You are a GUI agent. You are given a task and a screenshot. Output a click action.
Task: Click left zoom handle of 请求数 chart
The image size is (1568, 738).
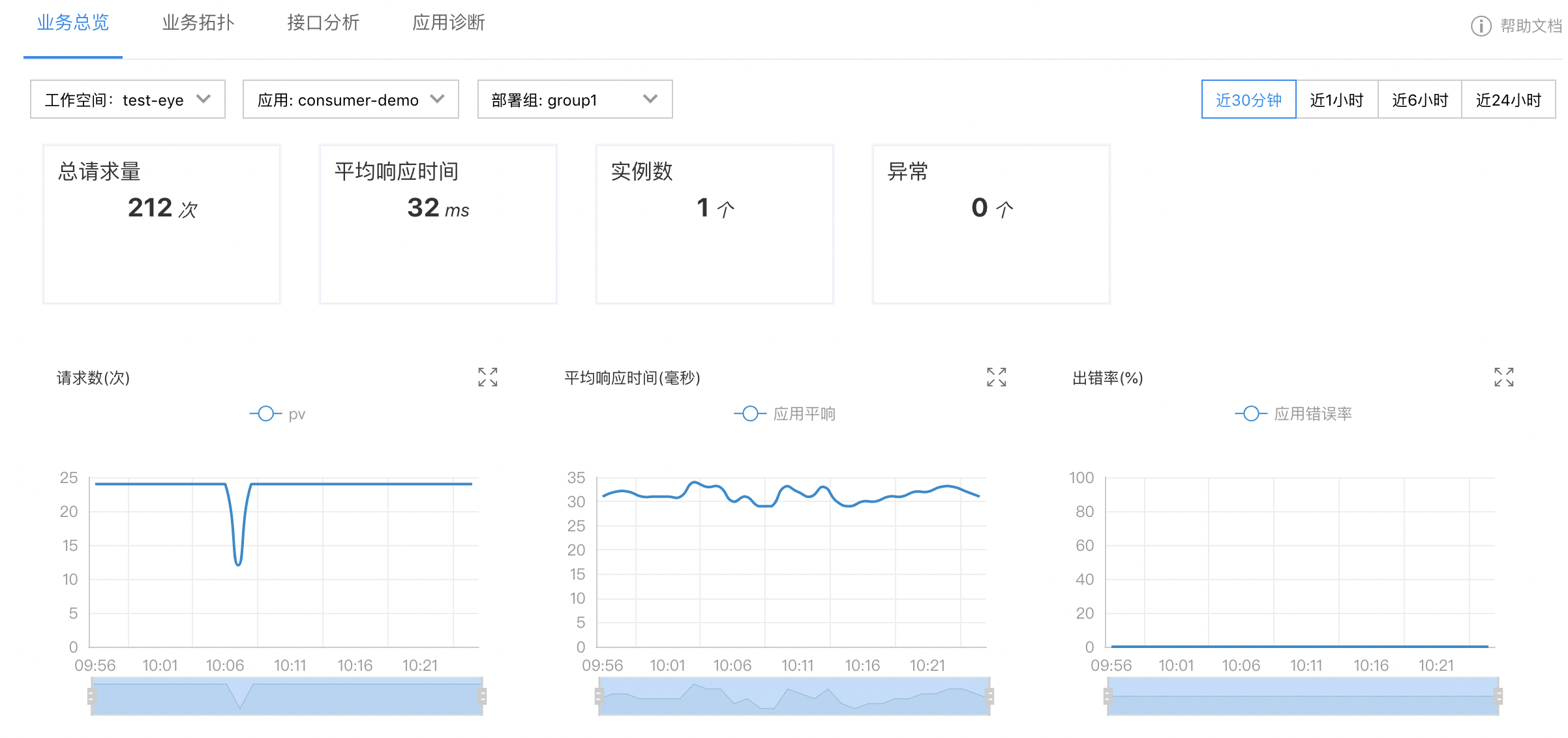click(x=91, y=696)
